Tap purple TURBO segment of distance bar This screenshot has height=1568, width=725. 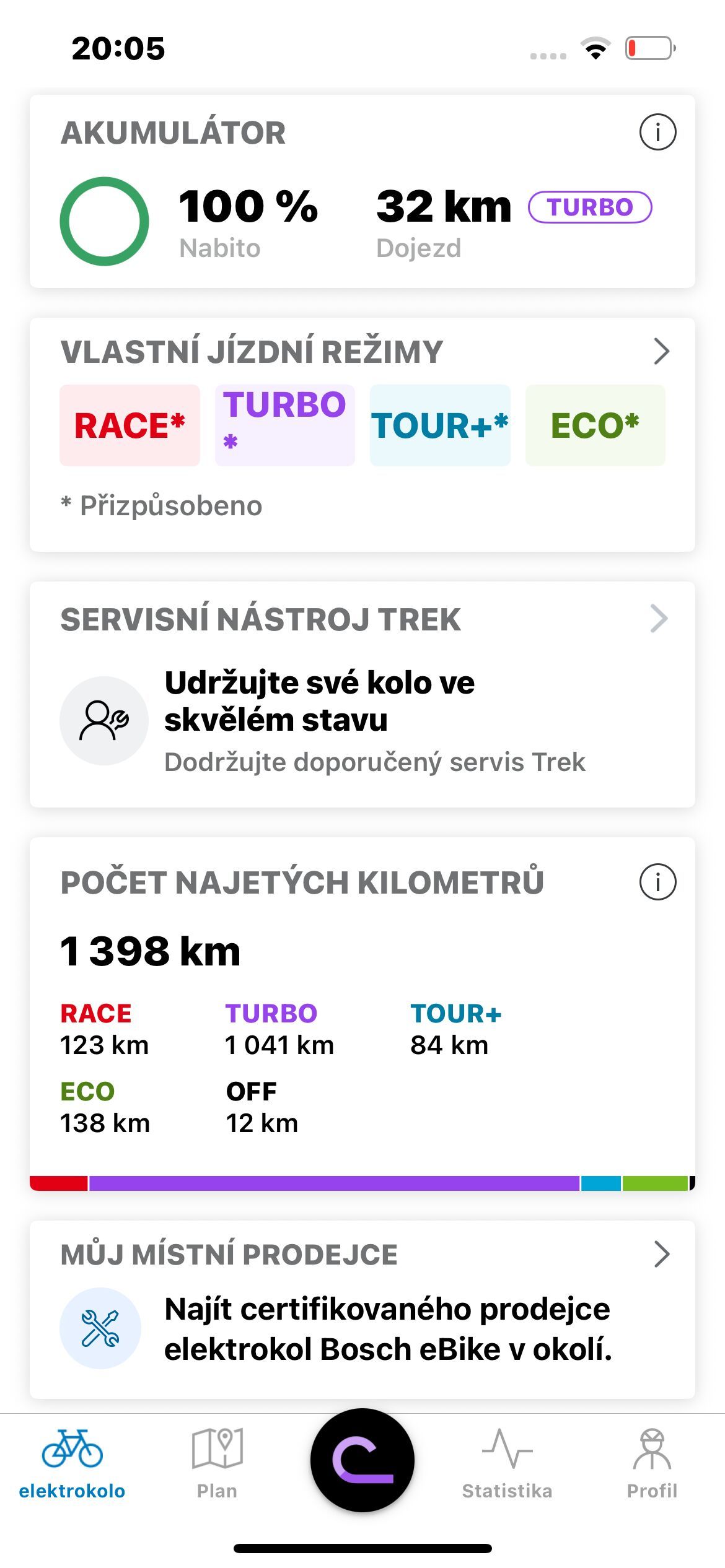coord(335,1183)
